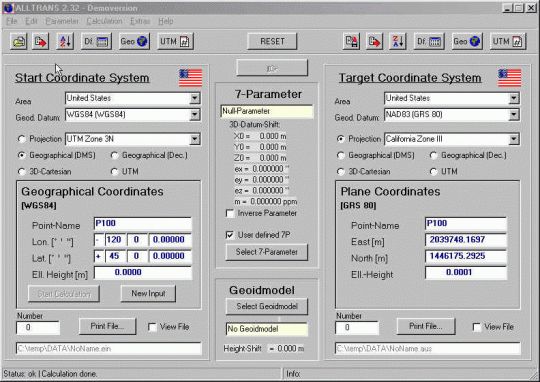Viewport: 540px width, 382px height.
Task: Click target-side Df keyboard icon
Action: [x=429, y=42]
